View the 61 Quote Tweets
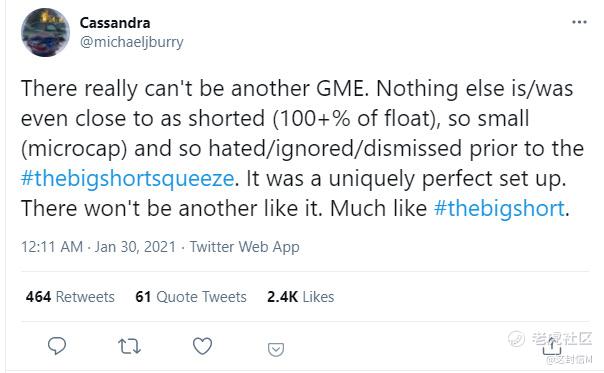The height and width of the screenshot is (373, 604). 191,297
